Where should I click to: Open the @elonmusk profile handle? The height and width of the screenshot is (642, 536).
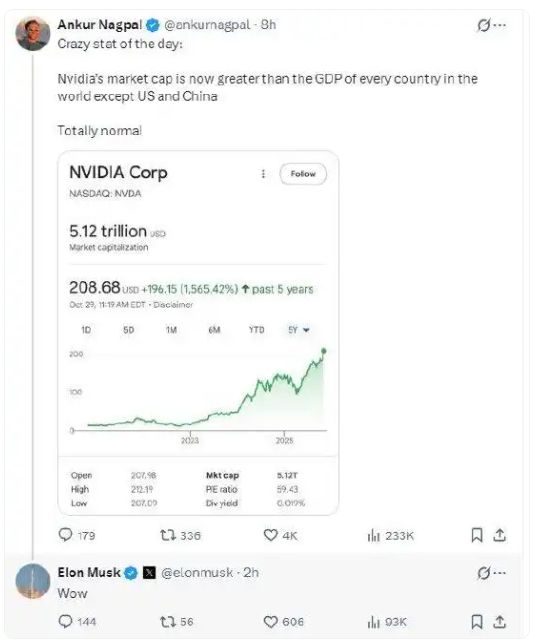coord(197,572)
